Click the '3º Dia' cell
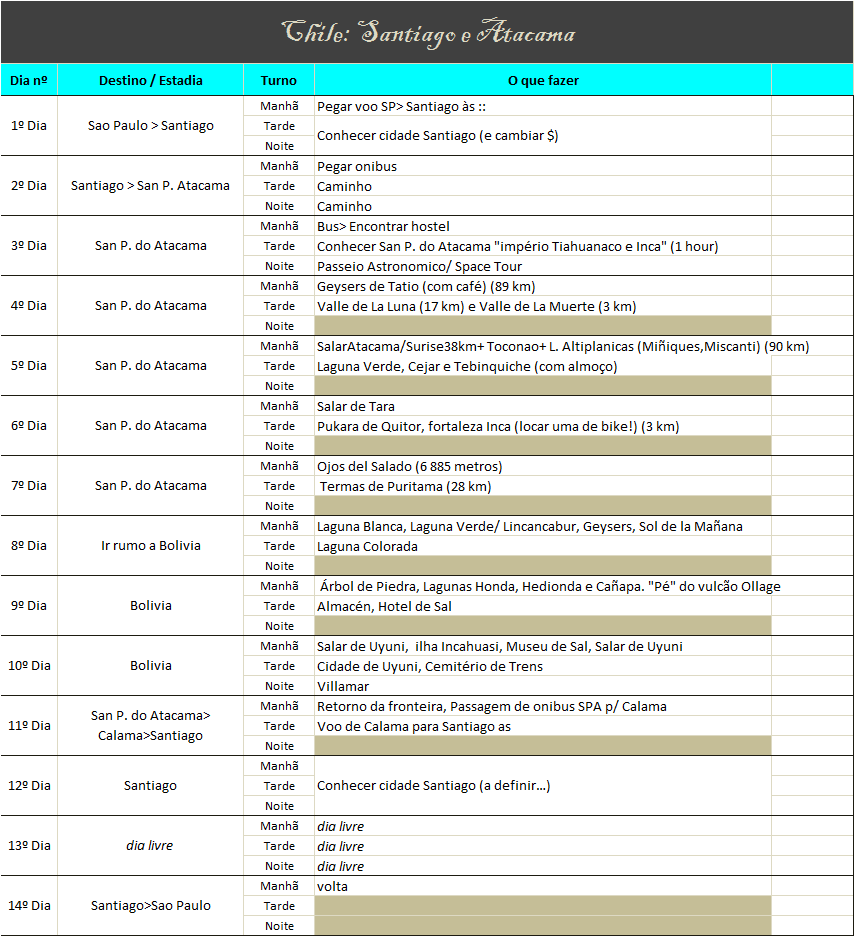The height and width of the screenshot is (936, 854). pyautogui.click(x=29, y=246)
